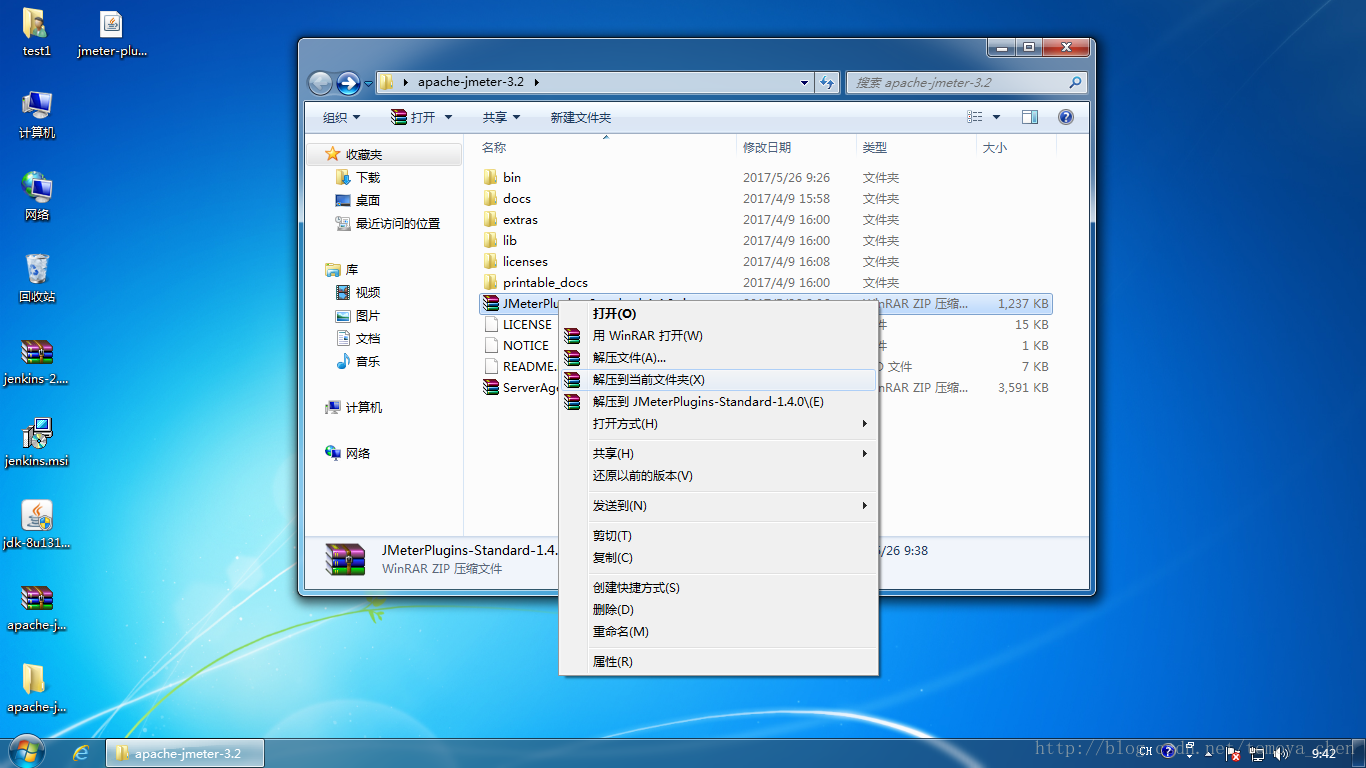Choose 剪切(T) in context menu
The height and width of the screenshot is (768, 1366).
pyautogui.click(x=718, y=535)
